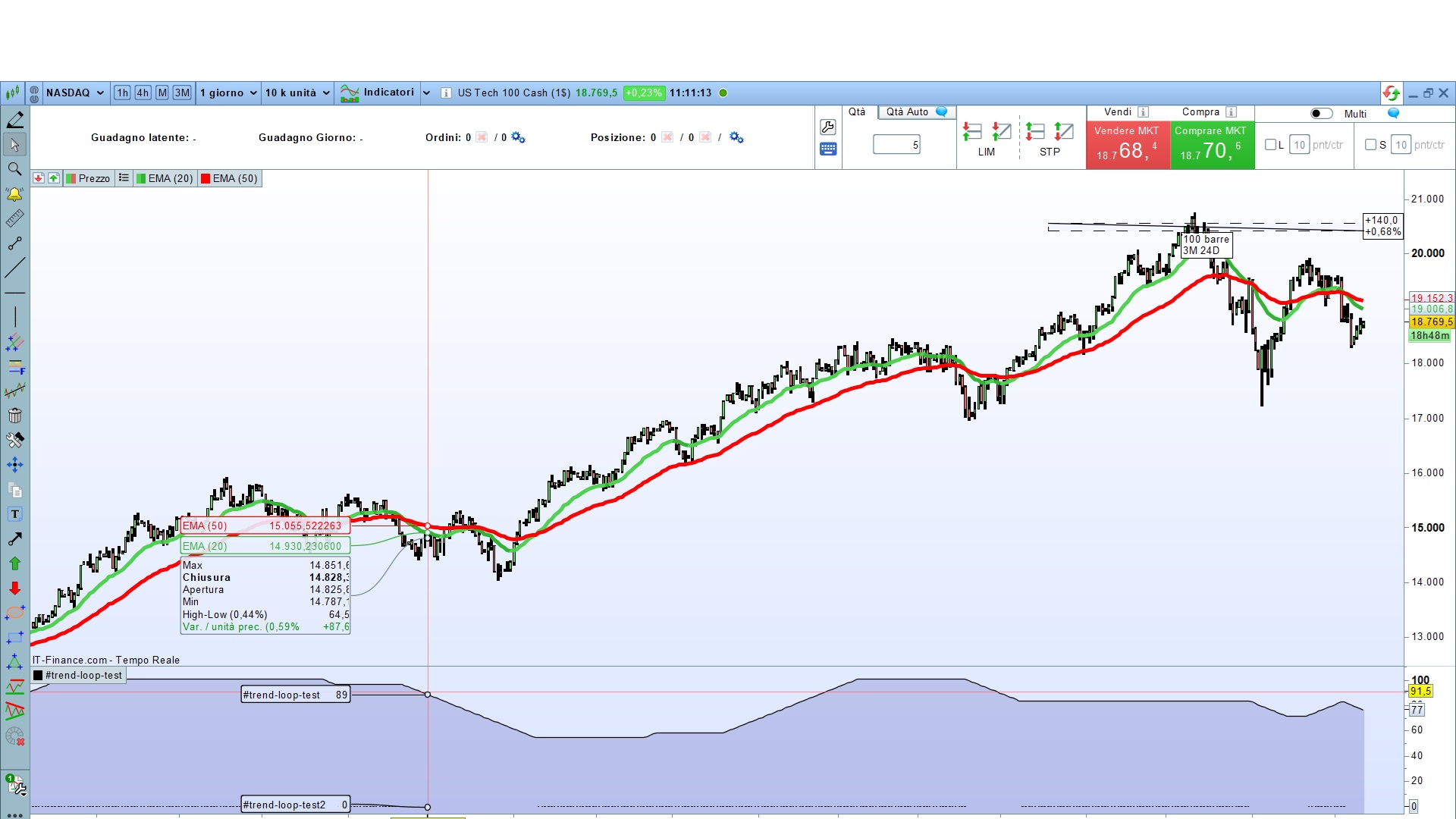This screenshot has height=819, width=1456.
Task: Select the pencil drawing tool
Action: (14, 120)
